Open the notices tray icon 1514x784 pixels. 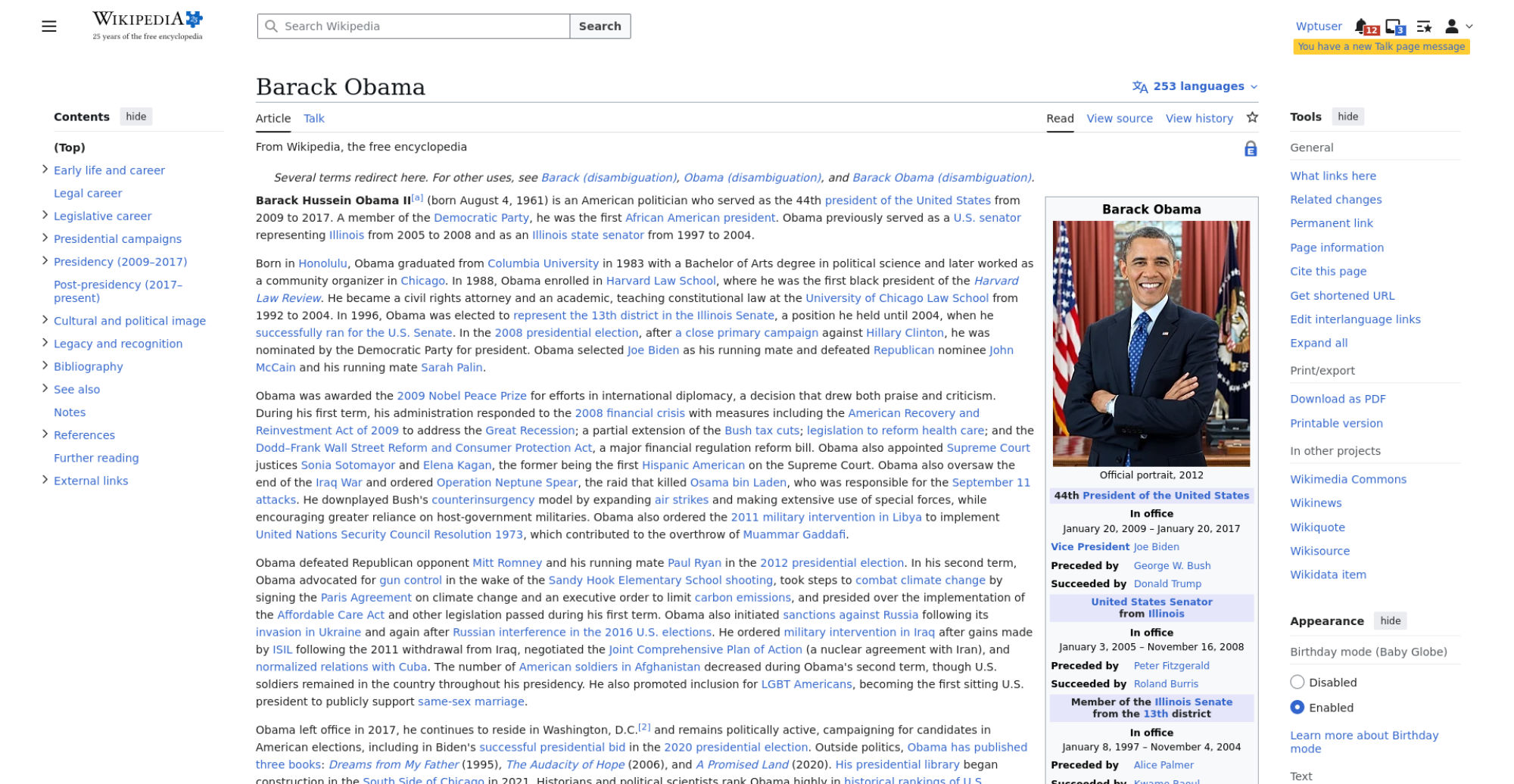coord(1394,26)
